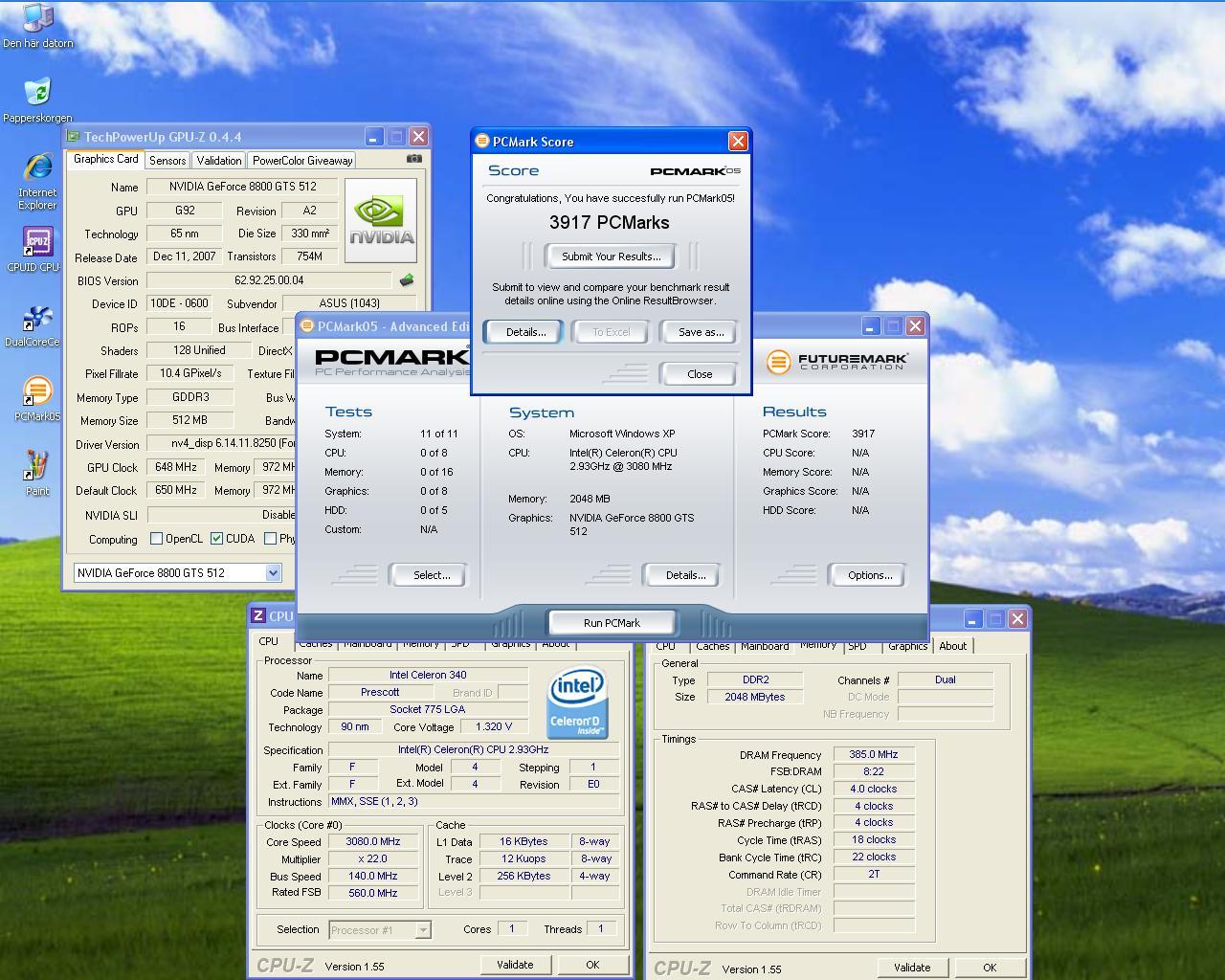Toggle the CUDA checkbox in GPU-Z
Image resolution: width=1225 pixels, height=980 pixels.
click(216, 539)
